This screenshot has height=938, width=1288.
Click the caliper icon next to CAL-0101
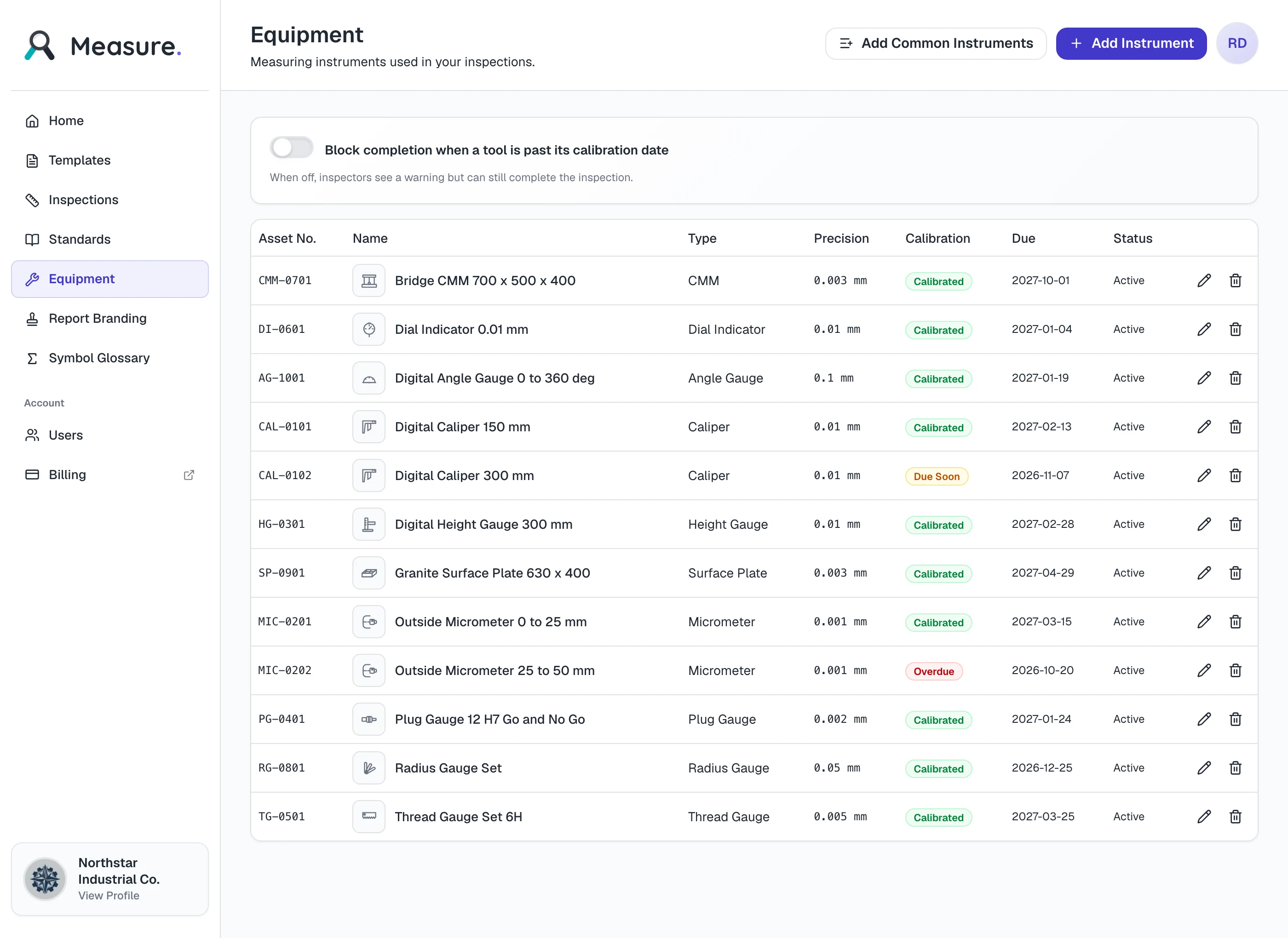pos(369,427)
